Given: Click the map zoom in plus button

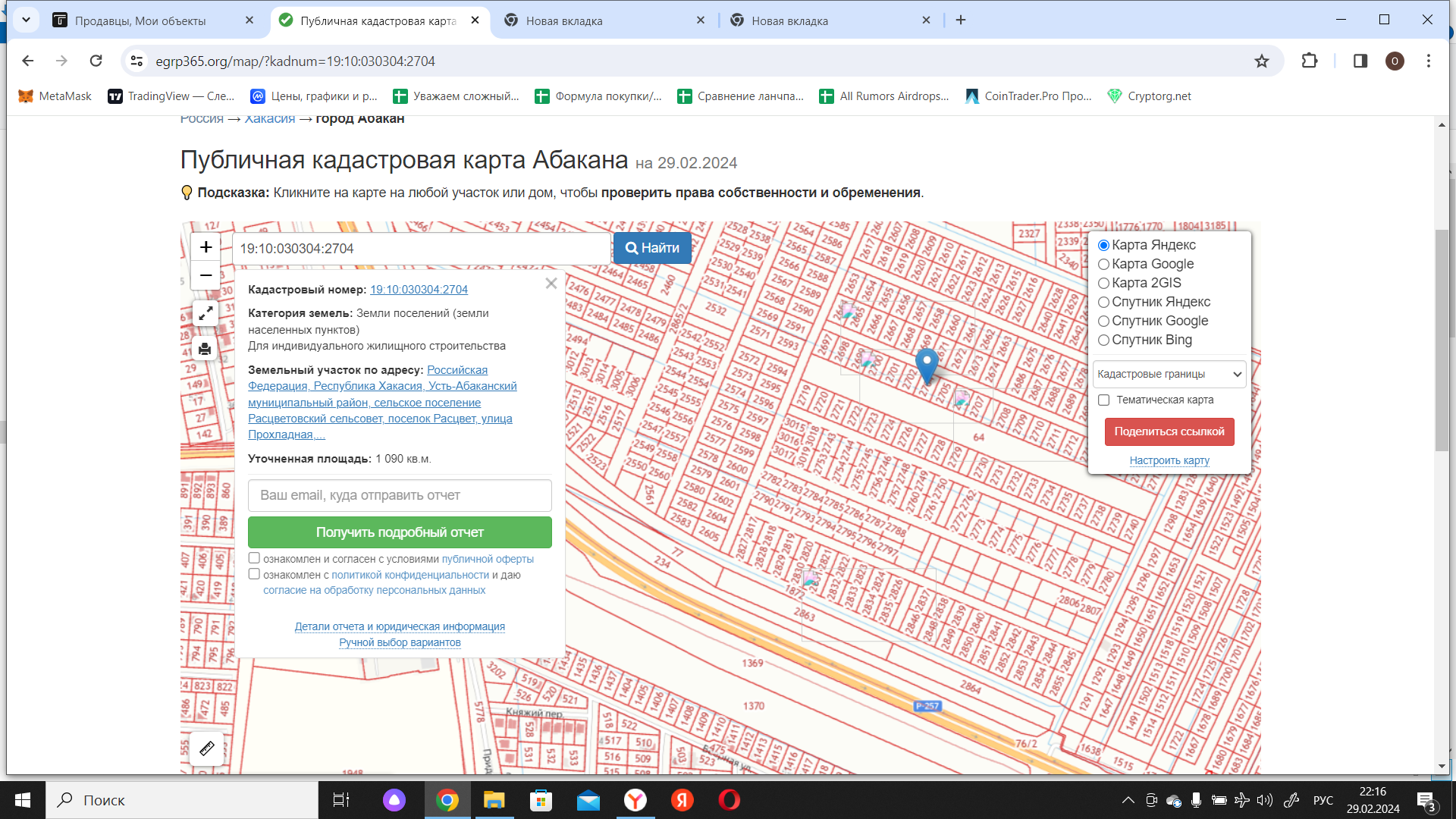Looking at the screenshot, I should tap(206, 247).
